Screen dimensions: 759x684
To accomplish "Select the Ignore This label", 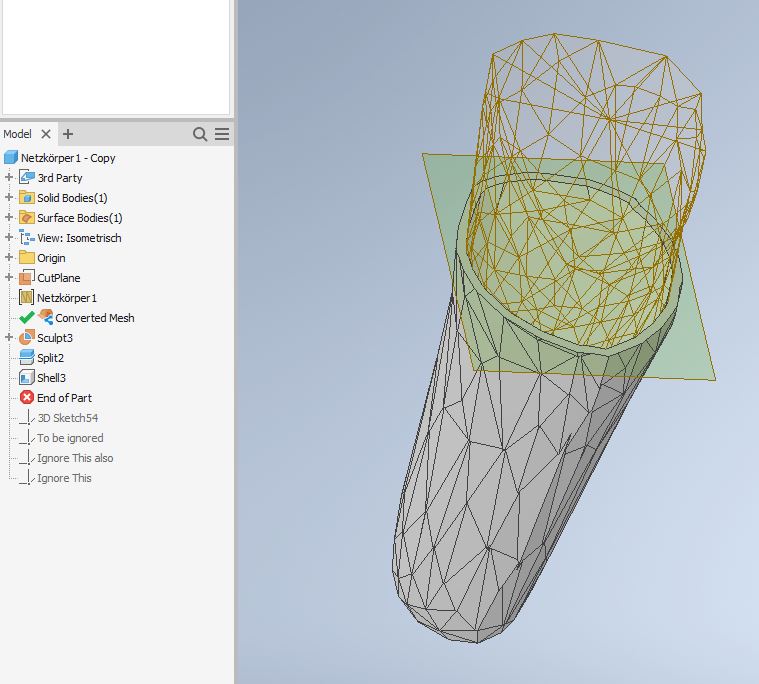I will click(64, 478).
